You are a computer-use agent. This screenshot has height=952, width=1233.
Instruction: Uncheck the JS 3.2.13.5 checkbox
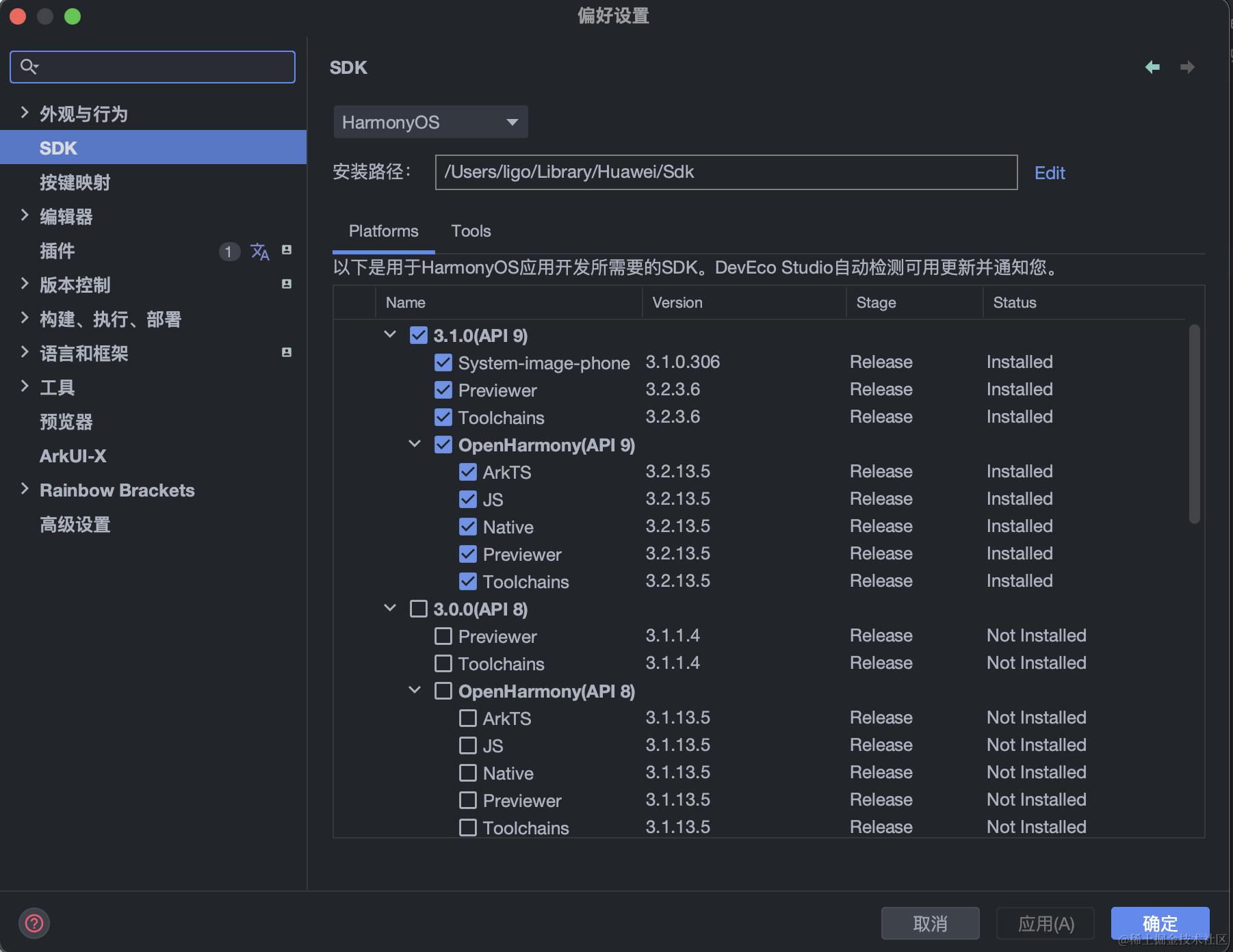click(468, 499)
